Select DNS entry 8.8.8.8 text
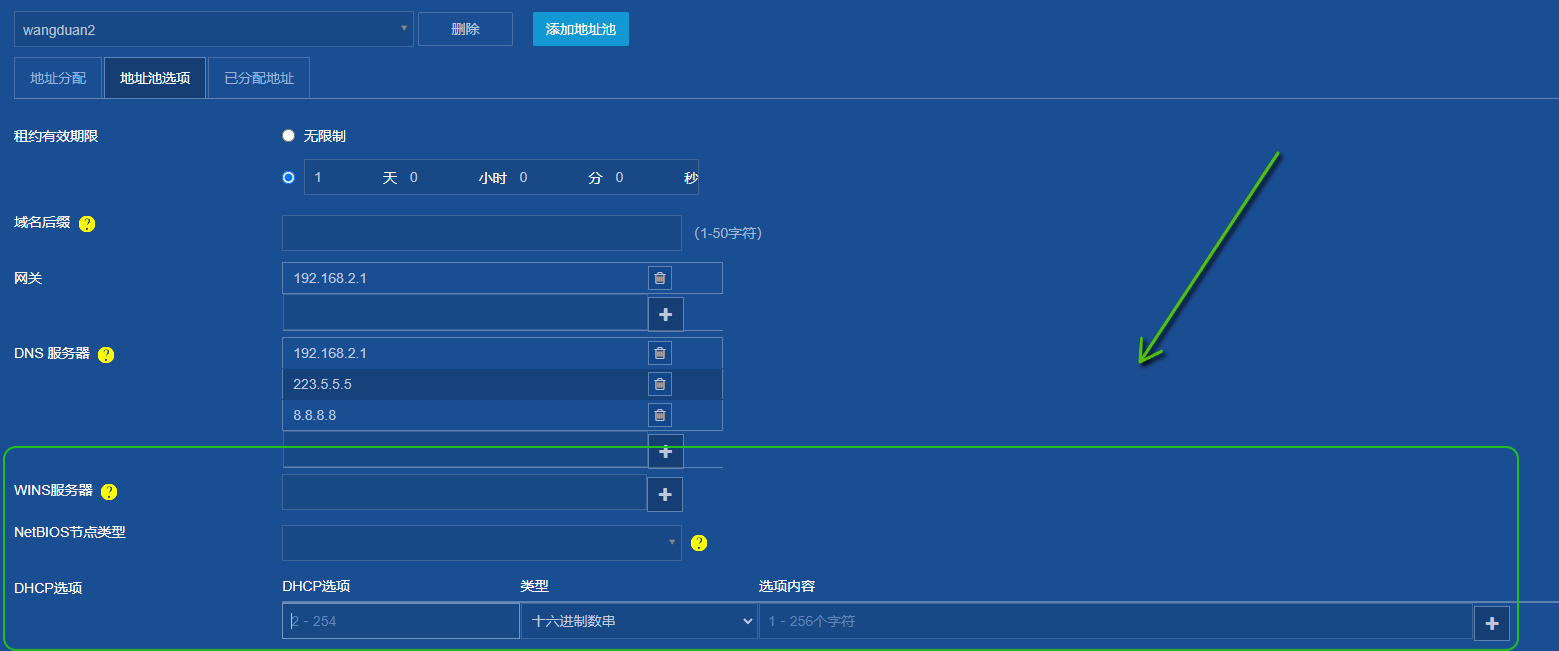Viewport: 1559px width, 651px height. coord(314,415)
